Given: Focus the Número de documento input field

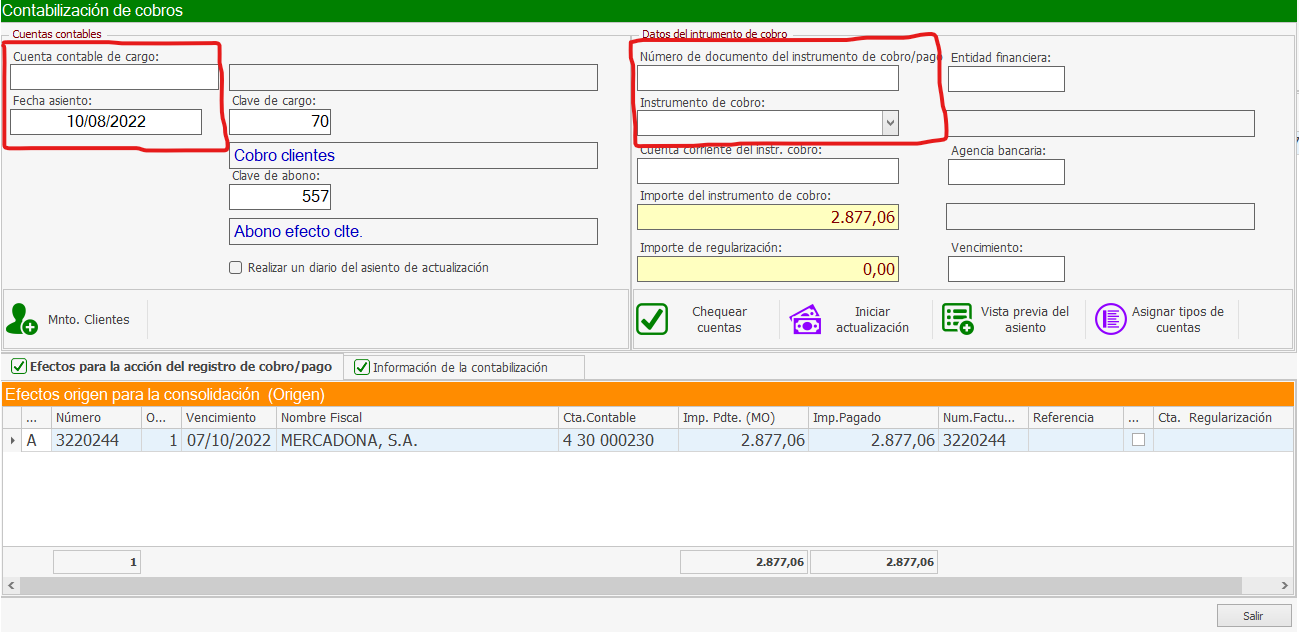Looking at the screenshot, I should pos(767,78).
